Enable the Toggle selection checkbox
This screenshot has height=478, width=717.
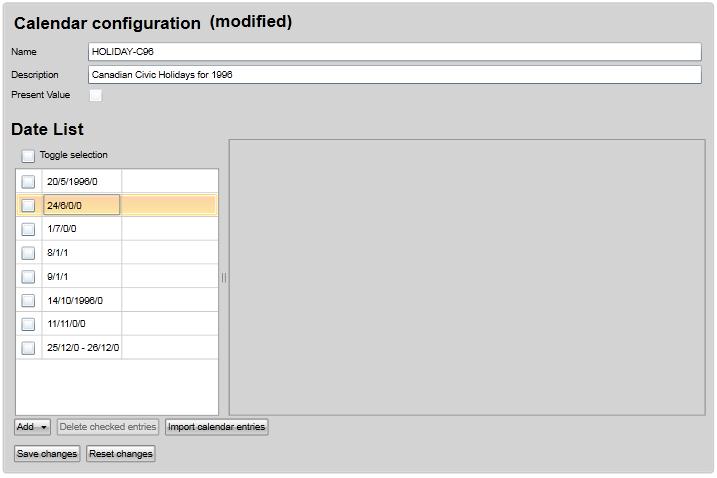[28, 156]
